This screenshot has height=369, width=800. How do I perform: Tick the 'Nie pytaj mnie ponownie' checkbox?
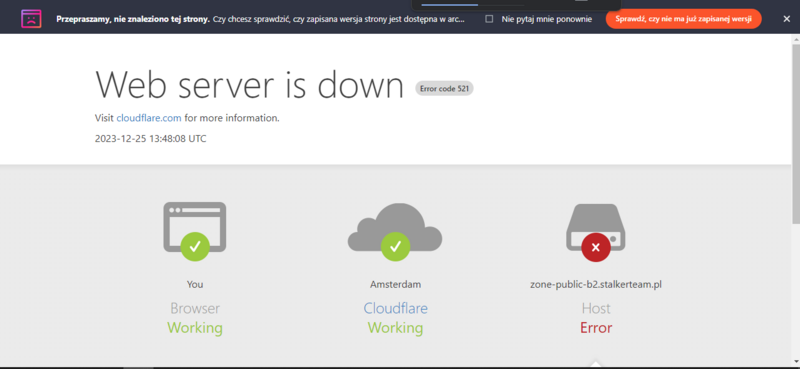pyautogui.click(x=489, y=19)
